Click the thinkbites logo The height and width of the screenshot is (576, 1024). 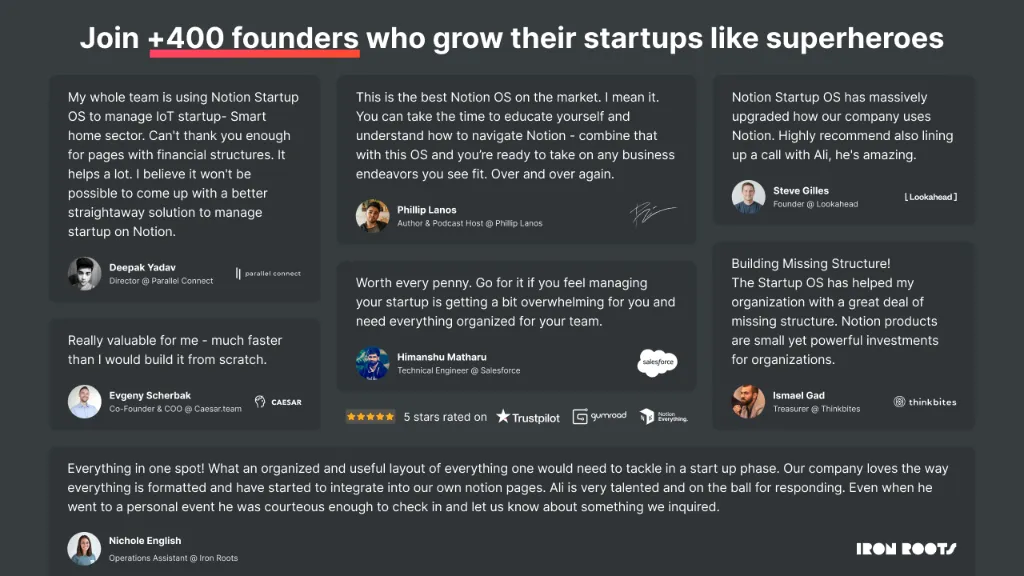[925, 402]
